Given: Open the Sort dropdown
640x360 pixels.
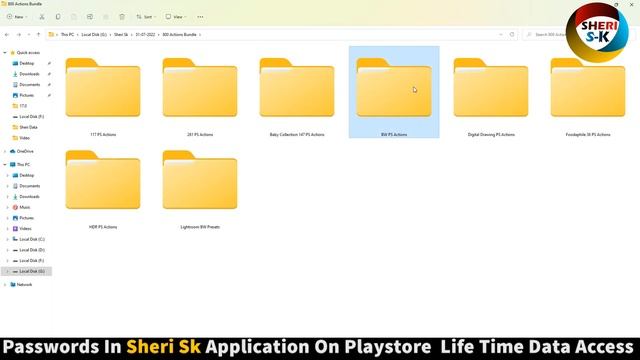Looking at the screenshot, I should click(x=146, y=17).
